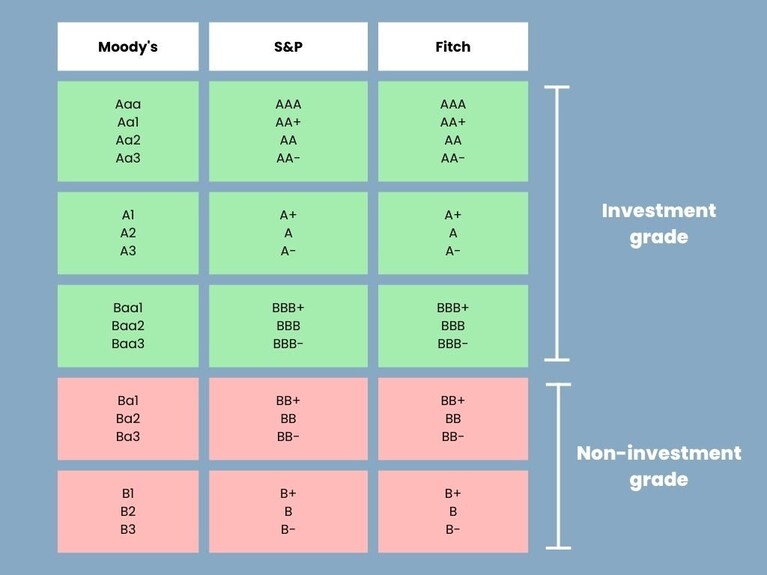Click the Fitch BB+ BB BB- block

coord(453,419)
